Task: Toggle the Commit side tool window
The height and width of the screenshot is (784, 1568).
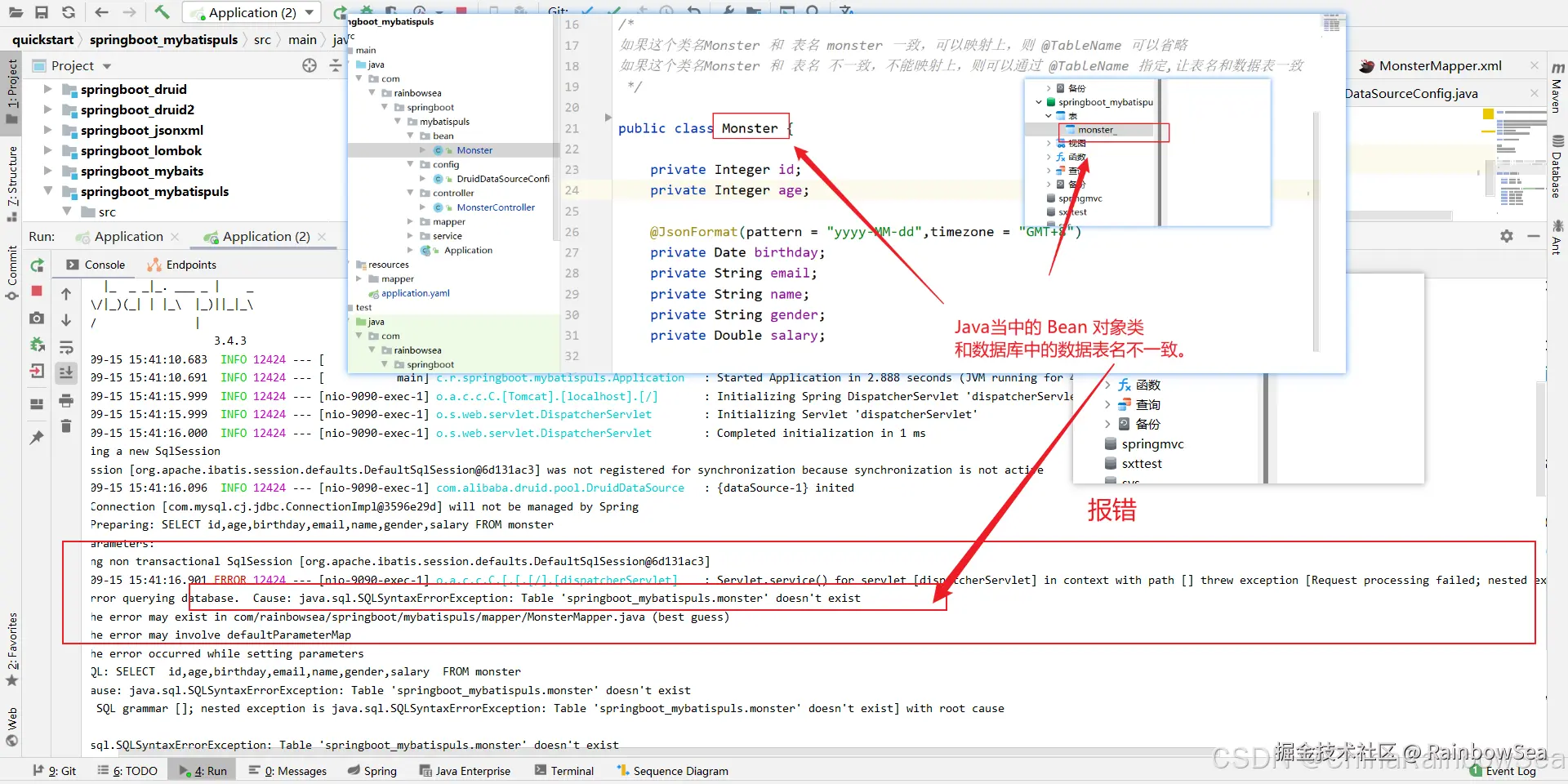Action: [x=12, y=273]
